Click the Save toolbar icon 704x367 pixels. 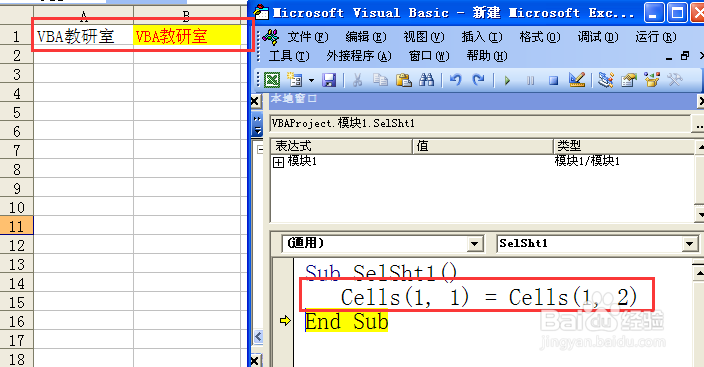330,80
